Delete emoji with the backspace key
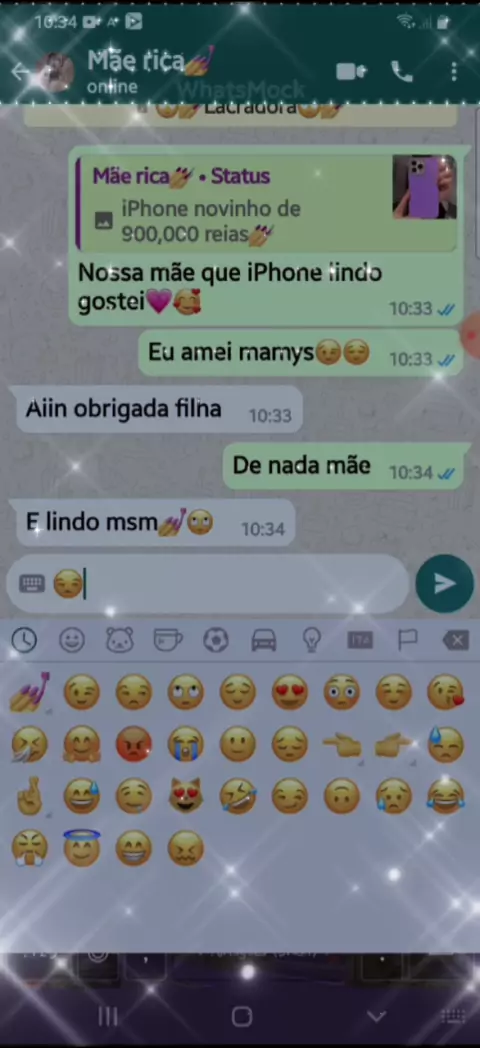This screenshot has height=1048, width=480. coord(455,640)
